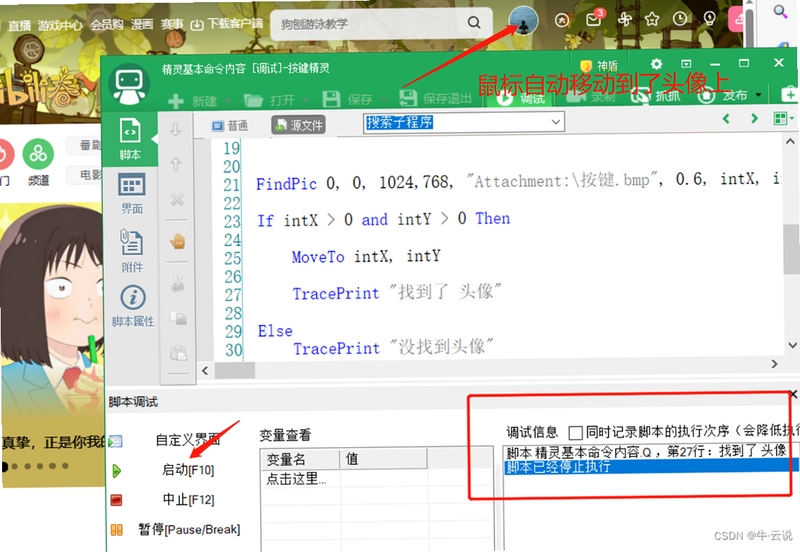Viewport: 800px width, 552px height.
Task: Click the MoveTo intX, intY code line
Action: [366, 256]
